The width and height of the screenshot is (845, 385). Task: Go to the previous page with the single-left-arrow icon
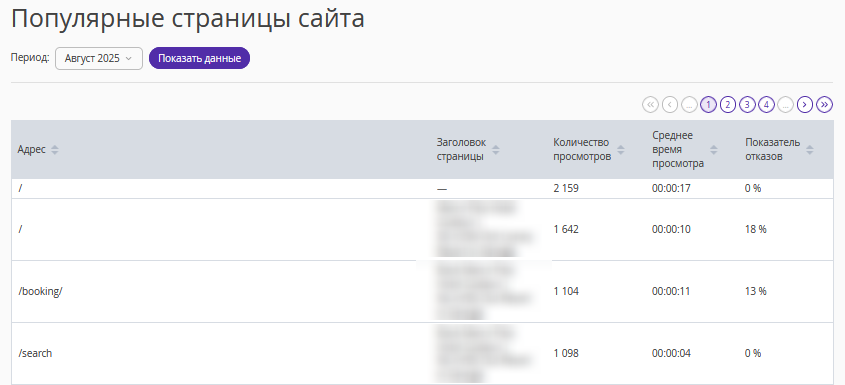[x=670, y=105]
